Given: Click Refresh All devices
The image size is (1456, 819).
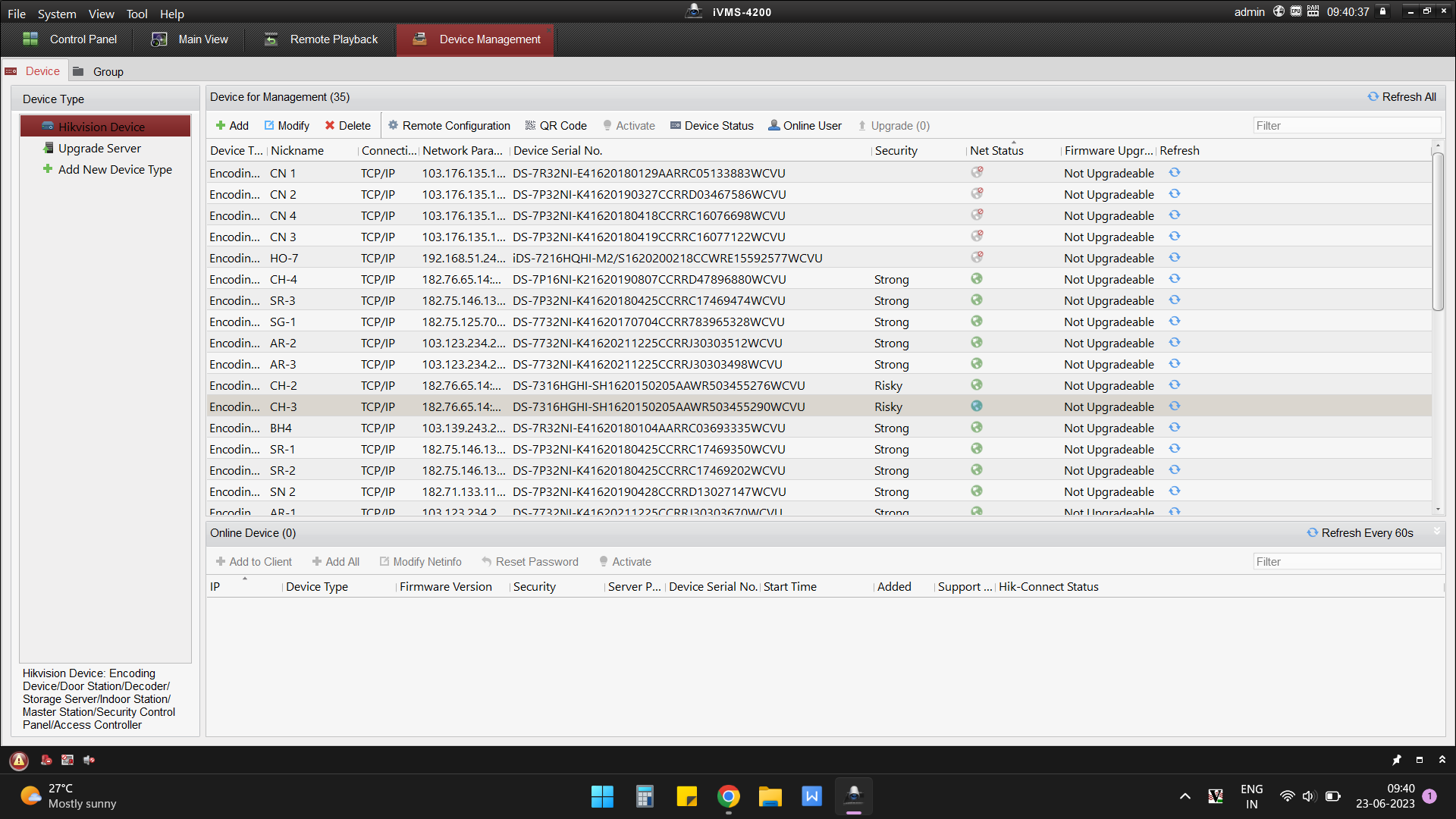Looking at the screenshot, I should (x=1401, y=97).
